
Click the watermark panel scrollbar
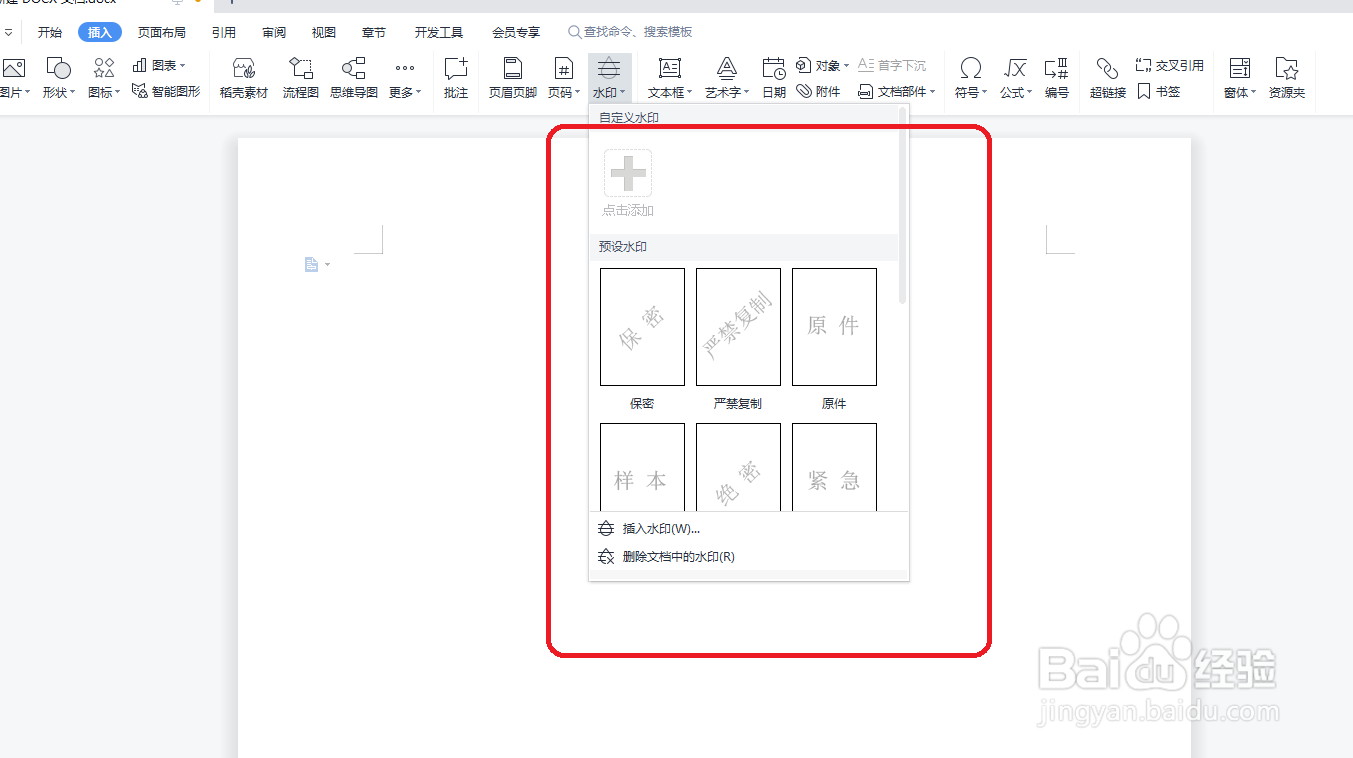(x=903, y=205)
